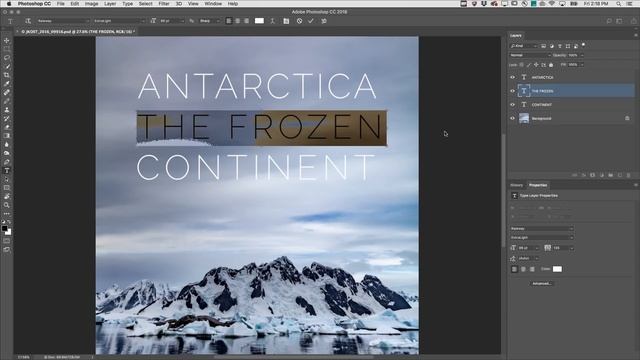The image size is (640, 360).
Task: Toggle the Character and Paragraph panels icon
Action: tap(286, 21)
